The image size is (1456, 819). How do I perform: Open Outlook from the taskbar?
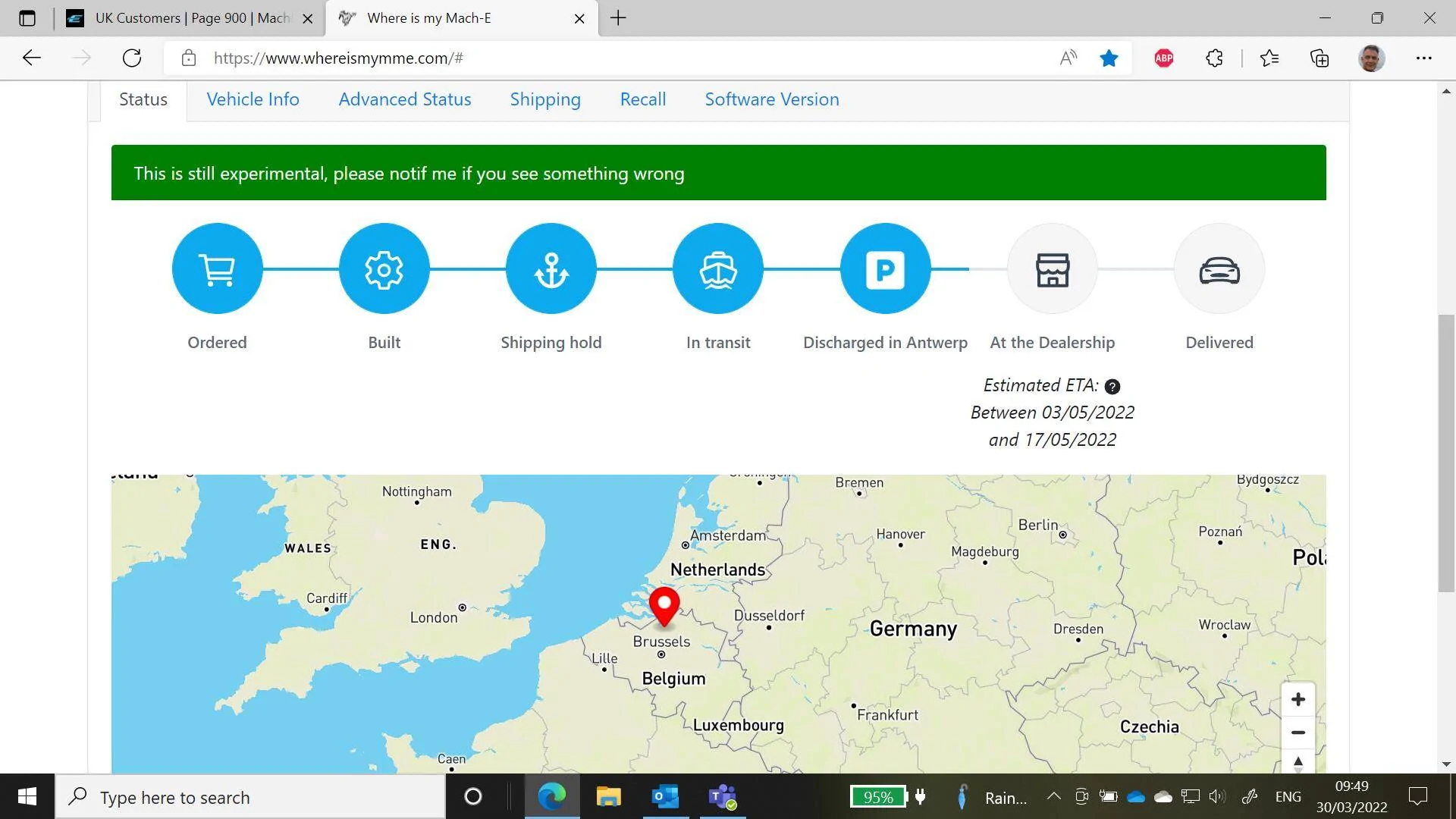(665, 797)
